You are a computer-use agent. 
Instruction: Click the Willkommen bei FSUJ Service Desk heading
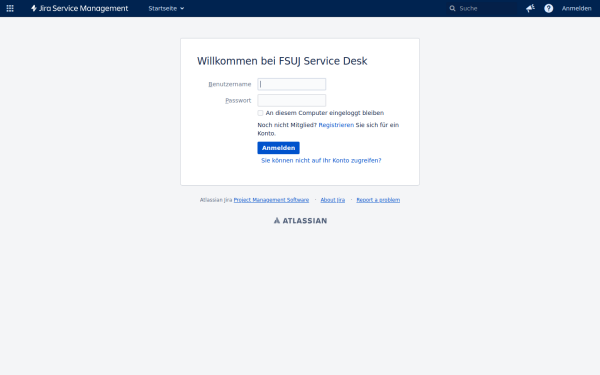click(282, 61)
